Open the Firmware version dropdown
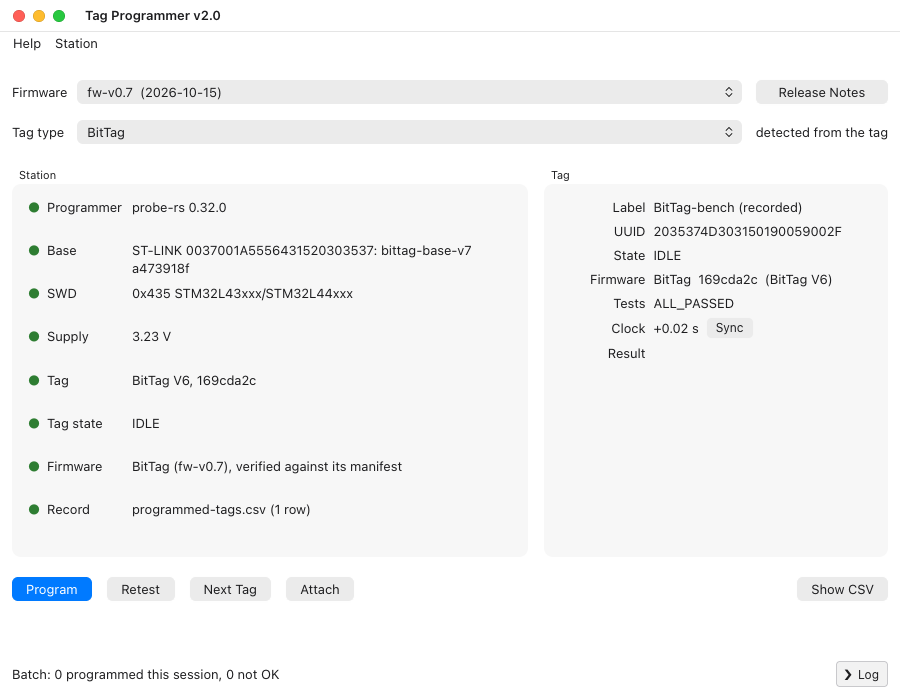Image resolution: width=900 pixels, height=697 pixels. pos(409,92)
